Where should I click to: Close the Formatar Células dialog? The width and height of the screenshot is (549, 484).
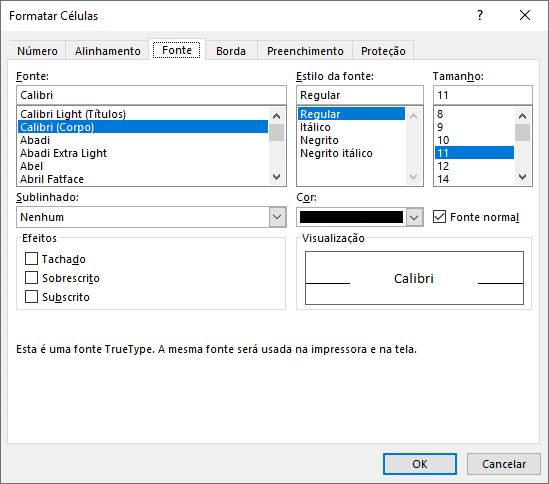click(x=525, y=15)
